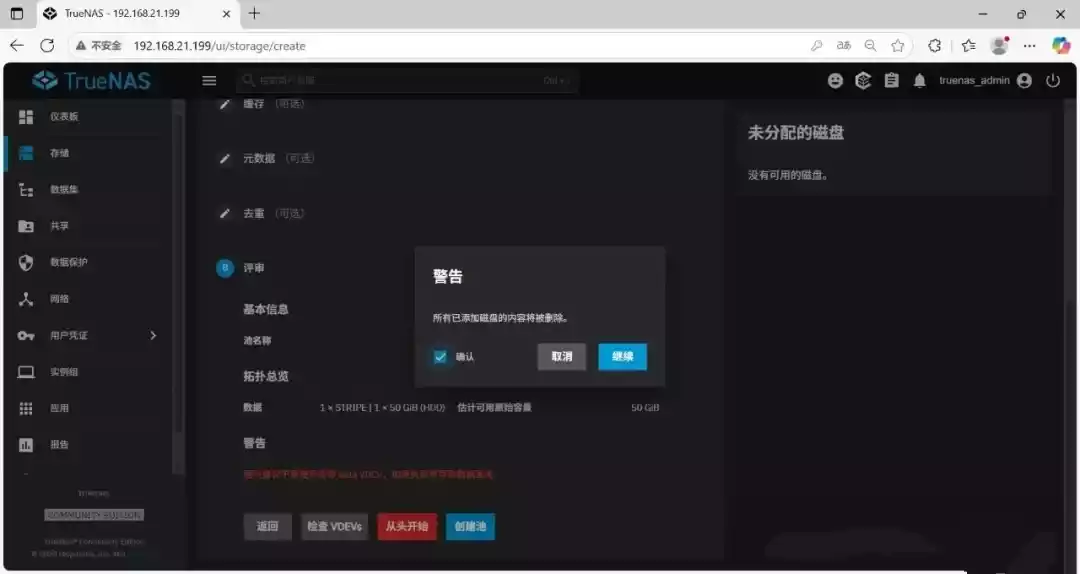The image size is (1080, 574).
Task: Select the TrueNAS - 192.168.21.199 tab
Action: (136, 14)
